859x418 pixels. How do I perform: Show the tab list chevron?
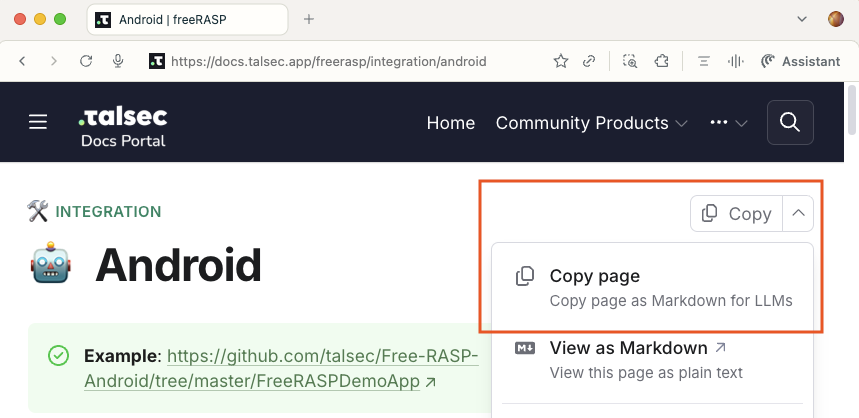tap(801, 19)
